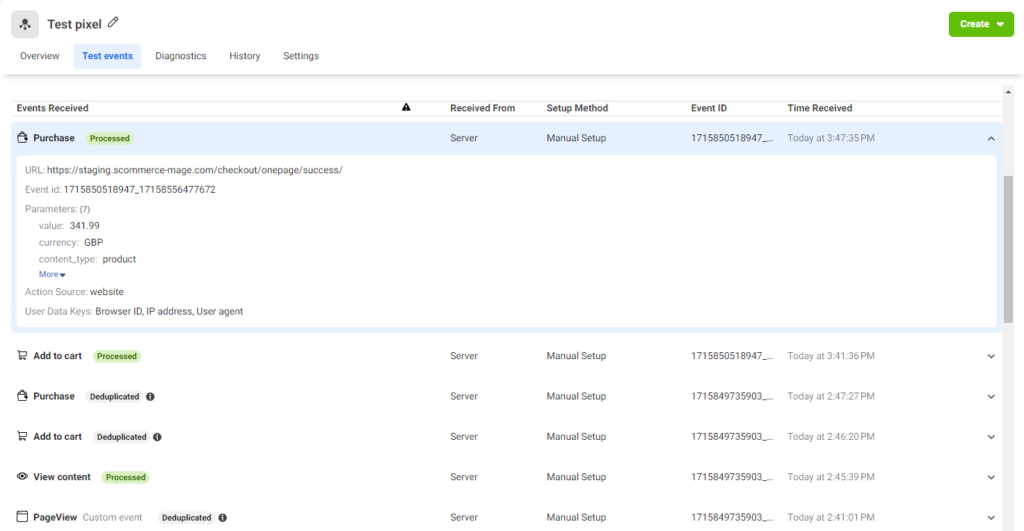Image resolution: width=1024 pixels, height=531 pixels.
Task: Select the Test events tab
Action: tap(107, 56)
